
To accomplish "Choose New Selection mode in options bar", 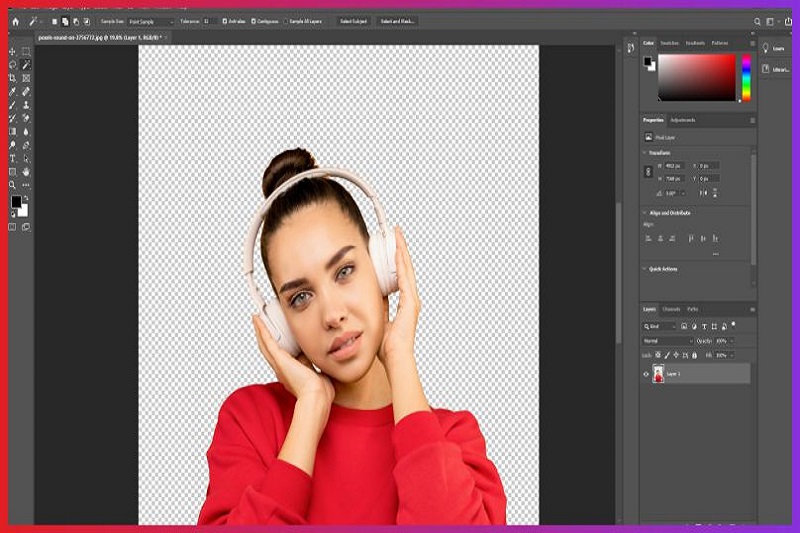I will coord(54,21).
